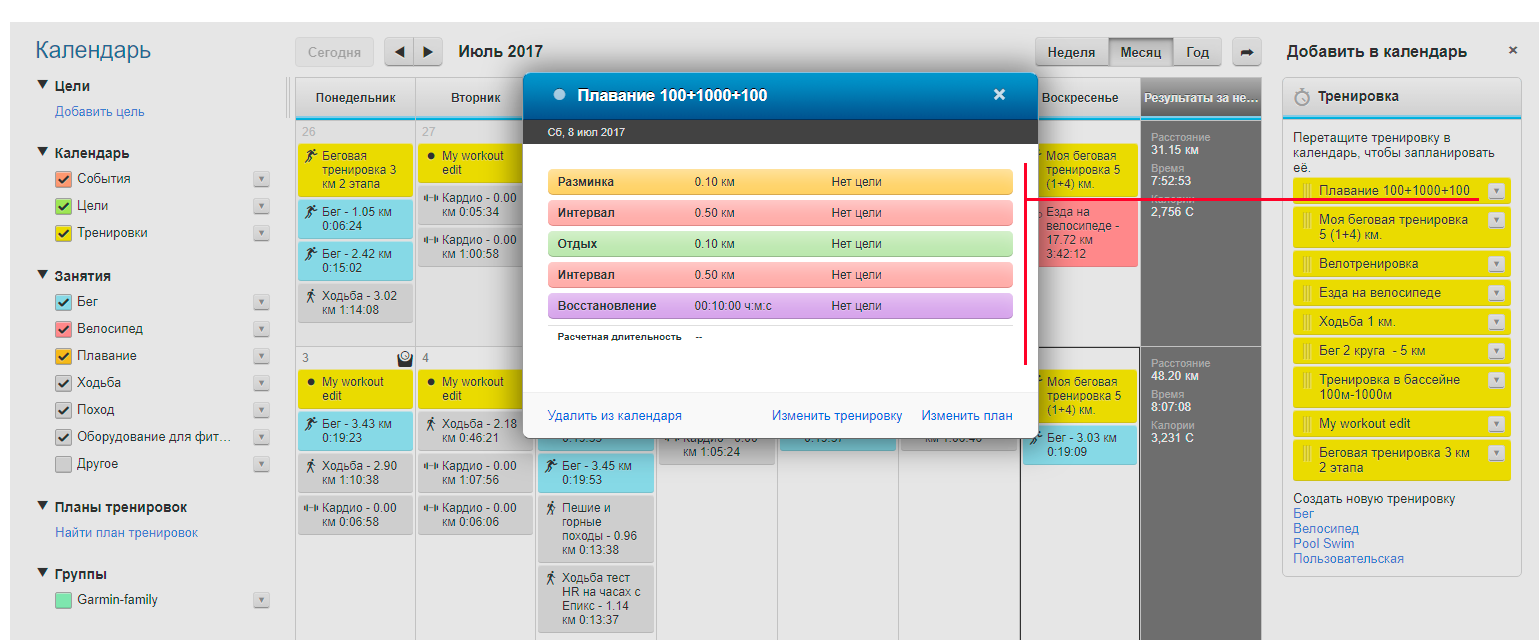The width and height of the screenshot is (1539, 640).
Task: Switch to Неделя view
Action: (x=1072, y=52)
